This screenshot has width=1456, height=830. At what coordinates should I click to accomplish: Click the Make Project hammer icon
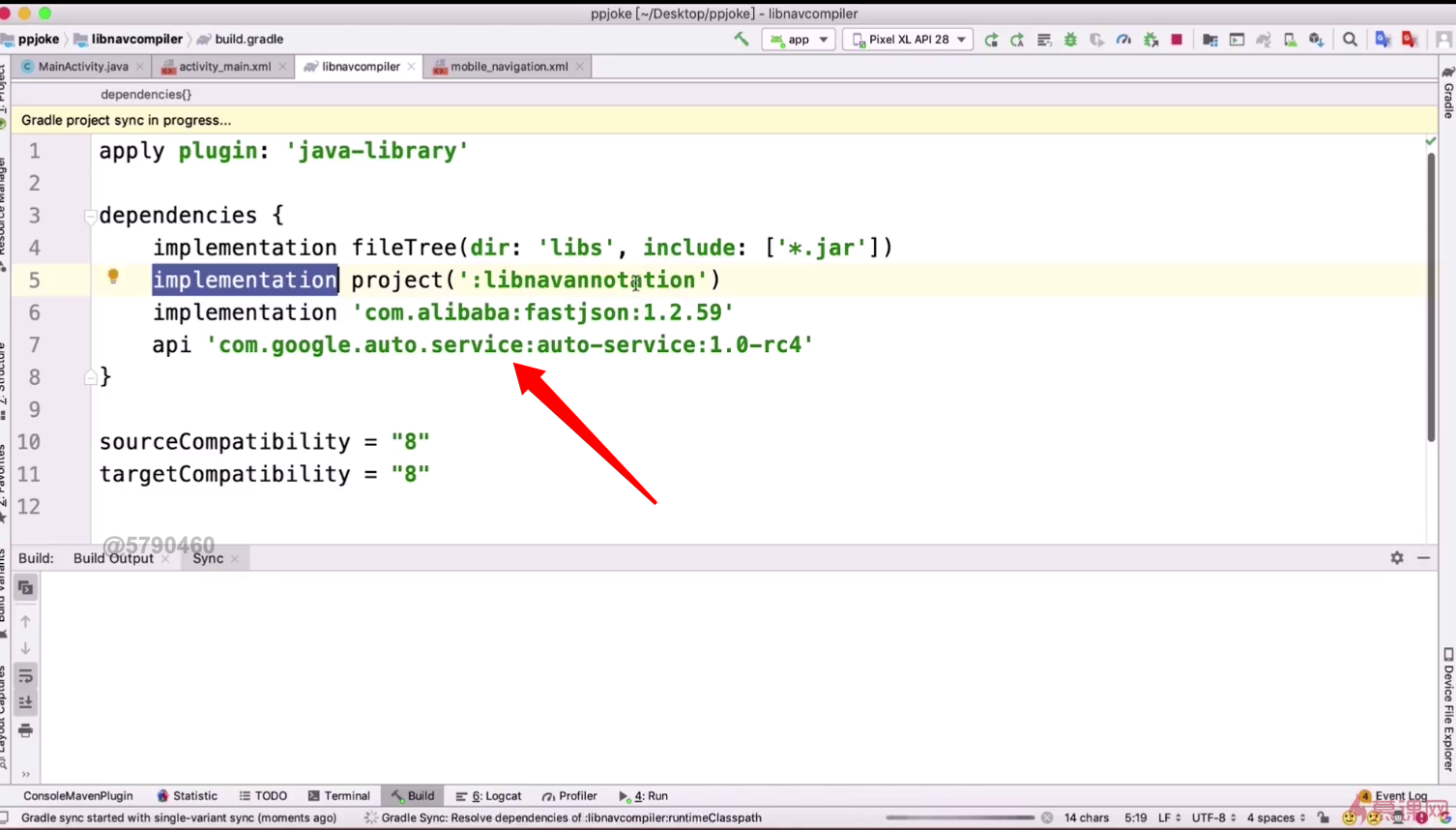pos(742,40)
